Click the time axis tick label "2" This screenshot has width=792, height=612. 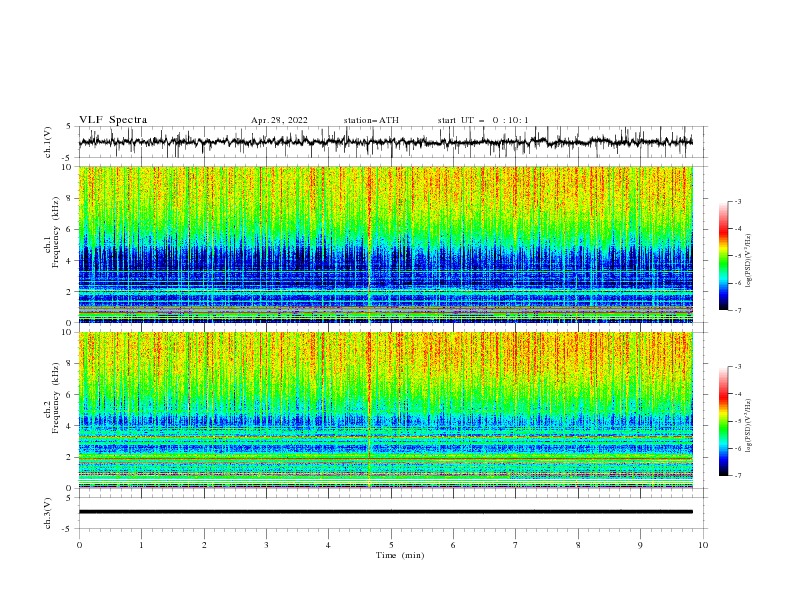pyautogui.click(x=204, y=545)
